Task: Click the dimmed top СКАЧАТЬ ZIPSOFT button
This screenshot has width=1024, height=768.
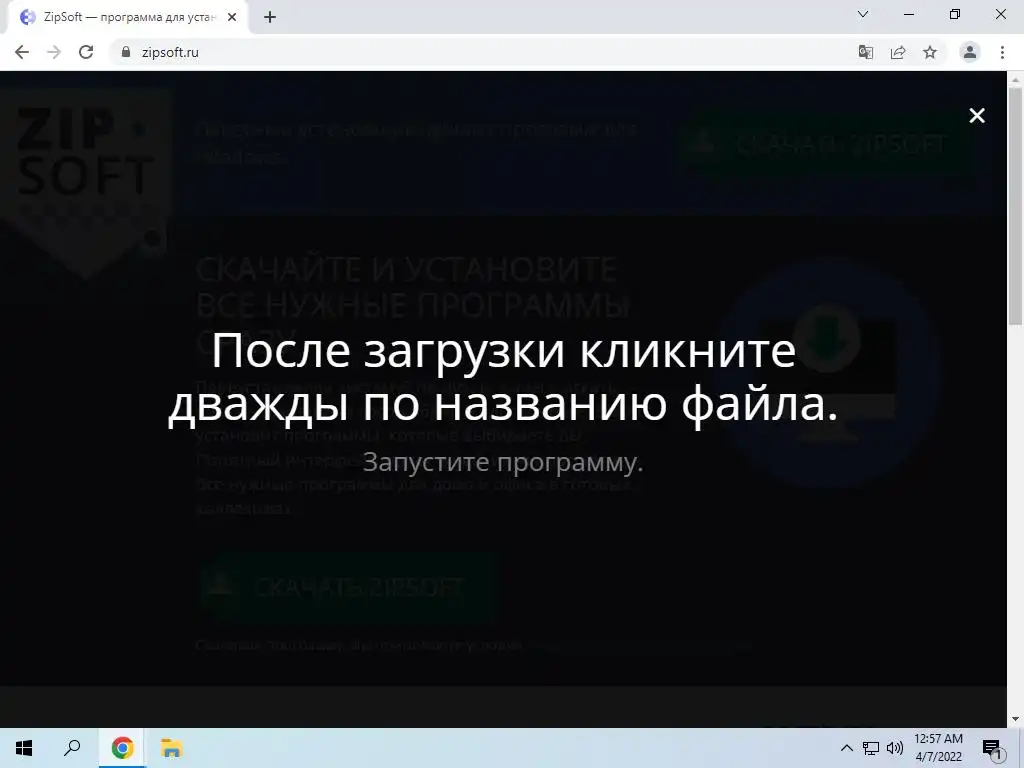Action: click(x=827, y=143)
